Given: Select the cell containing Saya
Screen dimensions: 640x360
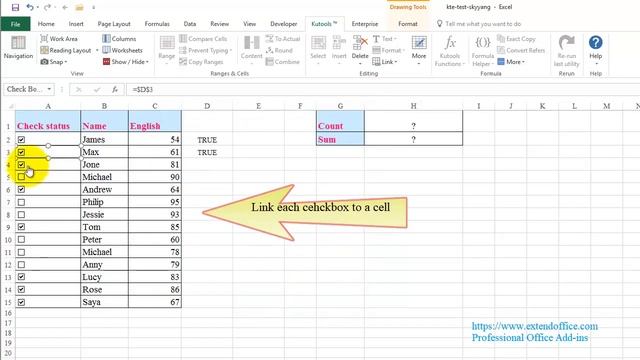Looking at the screenshot, I should coord(104,302).
